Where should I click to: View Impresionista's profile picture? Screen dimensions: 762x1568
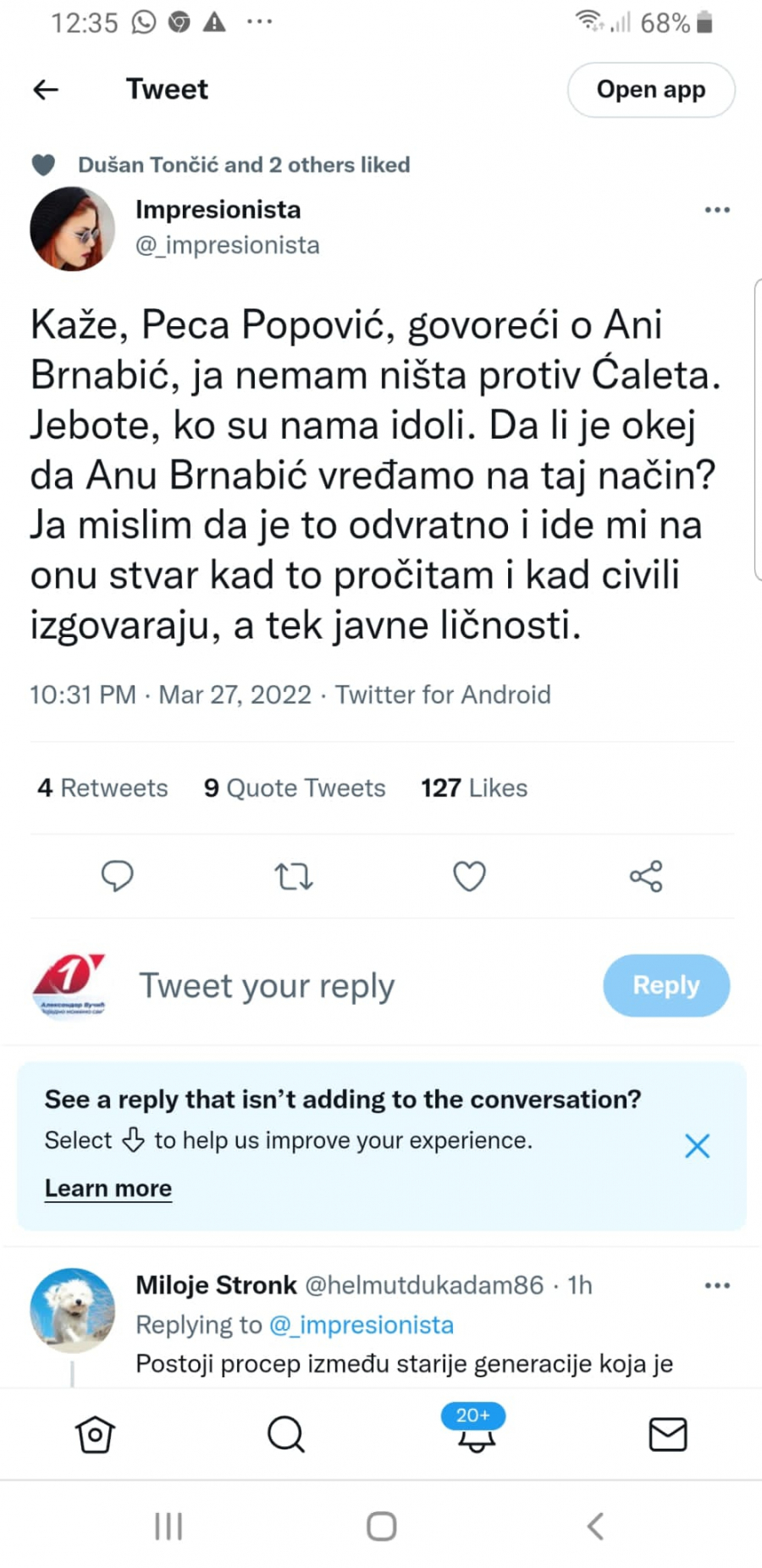(72, 229)
